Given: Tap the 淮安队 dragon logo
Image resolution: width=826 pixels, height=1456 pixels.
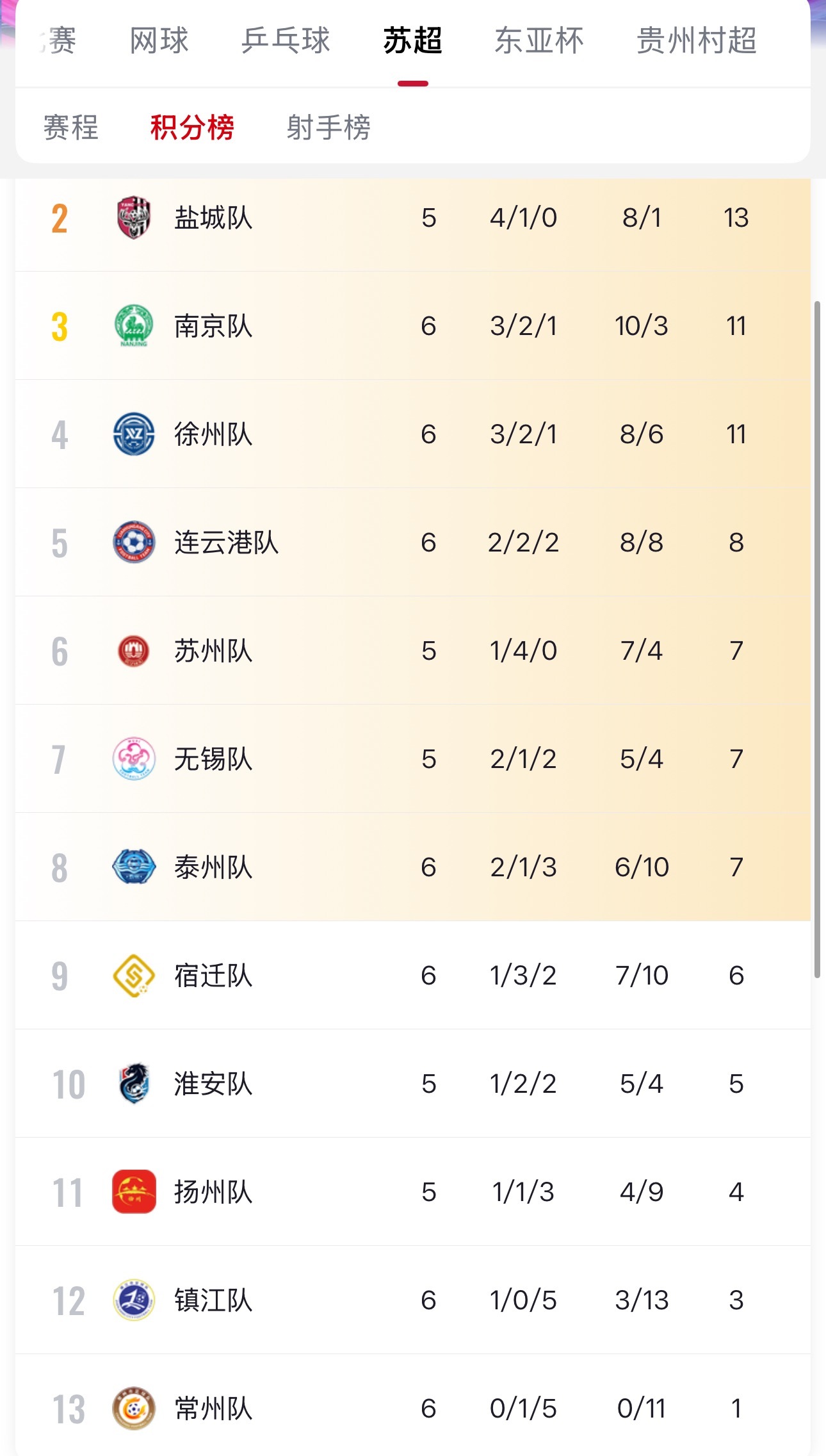Looking at the screenshot, I should coord(134,1084).
